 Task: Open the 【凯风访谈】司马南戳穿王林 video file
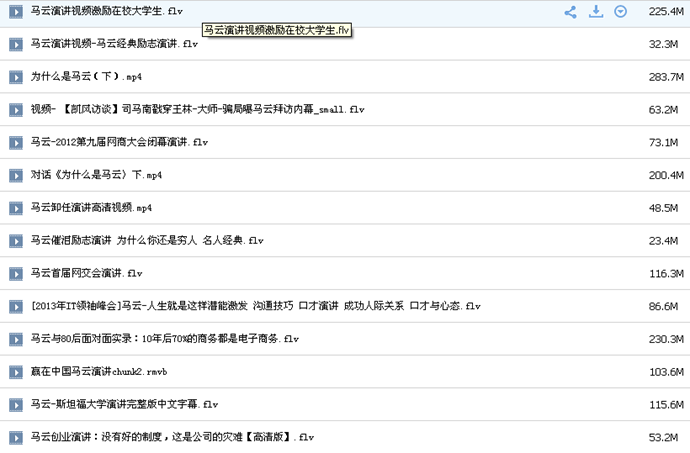pos(198,109)
